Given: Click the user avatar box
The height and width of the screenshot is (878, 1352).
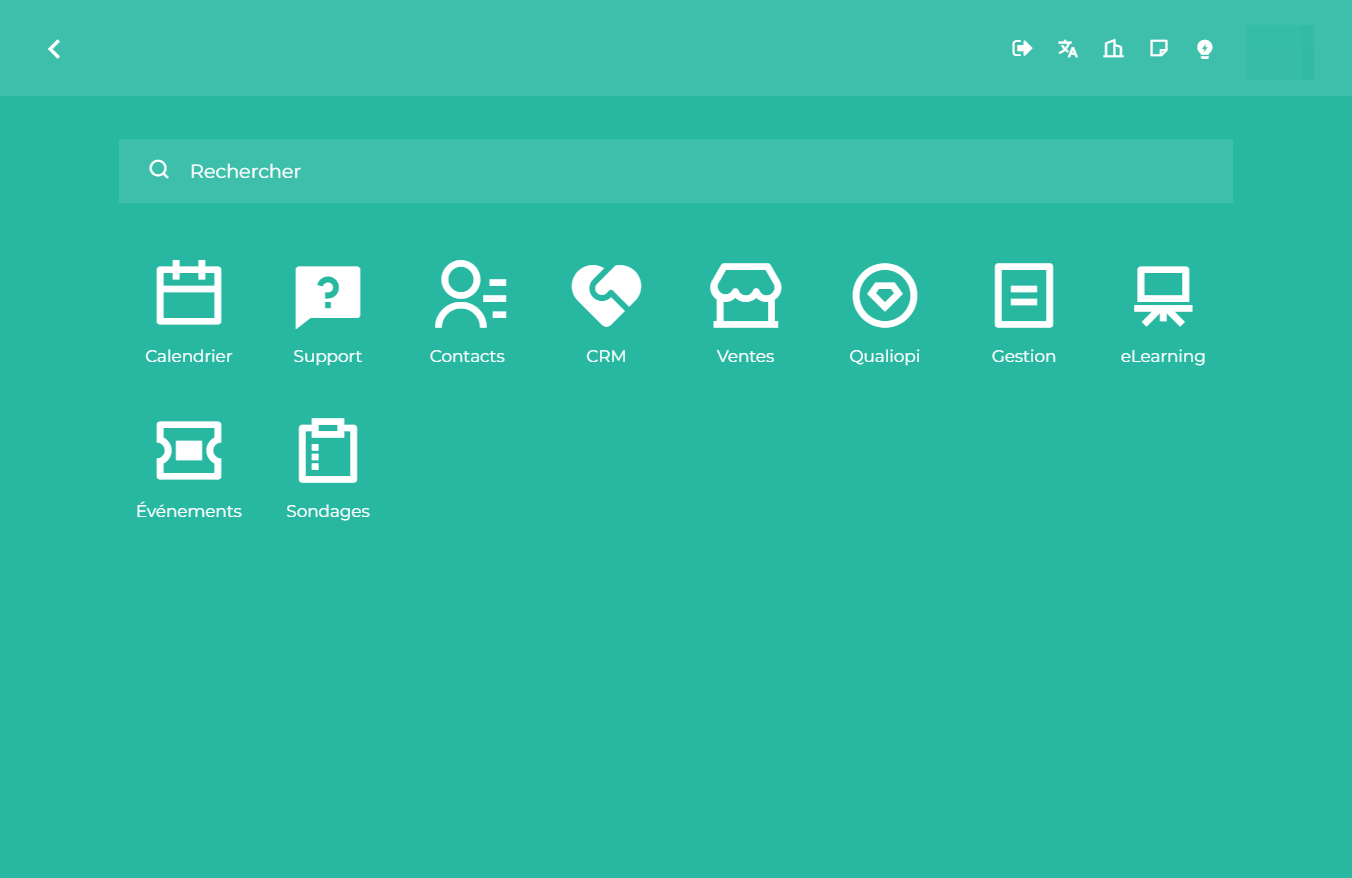Looking at the screenshot, I should click(x=1280, y=52).
